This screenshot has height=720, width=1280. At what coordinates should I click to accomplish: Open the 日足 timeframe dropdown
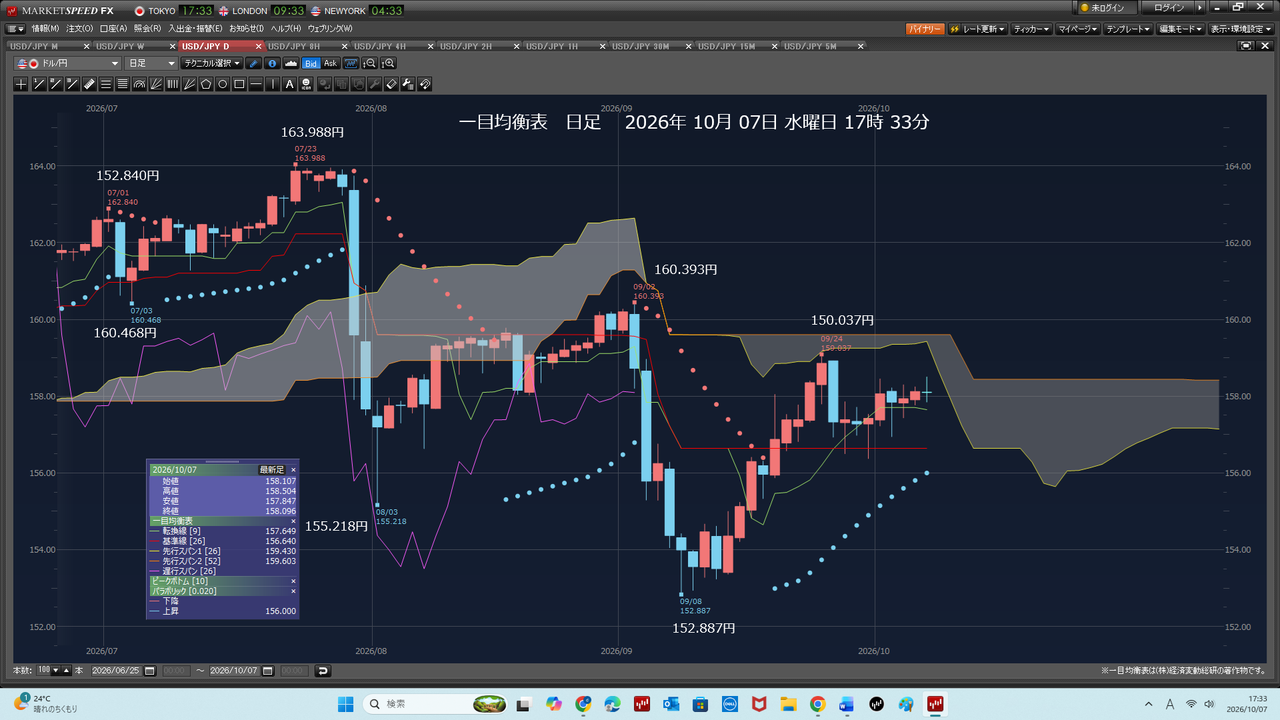coord(152,63)
